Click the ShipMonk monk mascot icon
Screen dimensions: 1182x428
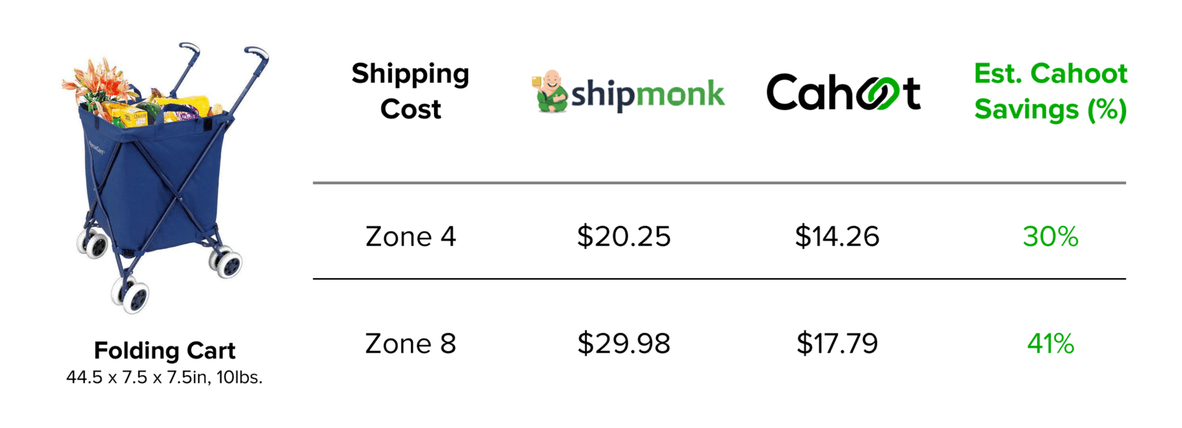[x=549, y=94]
